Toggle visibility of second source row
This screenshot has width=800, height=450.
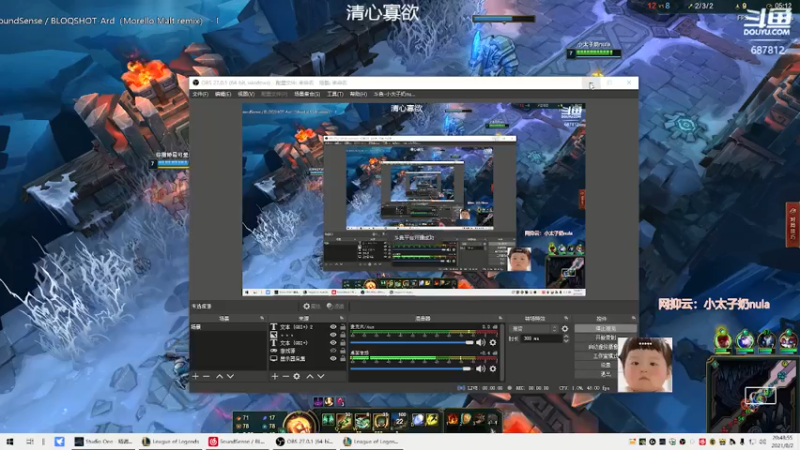(x=333, y=335)
